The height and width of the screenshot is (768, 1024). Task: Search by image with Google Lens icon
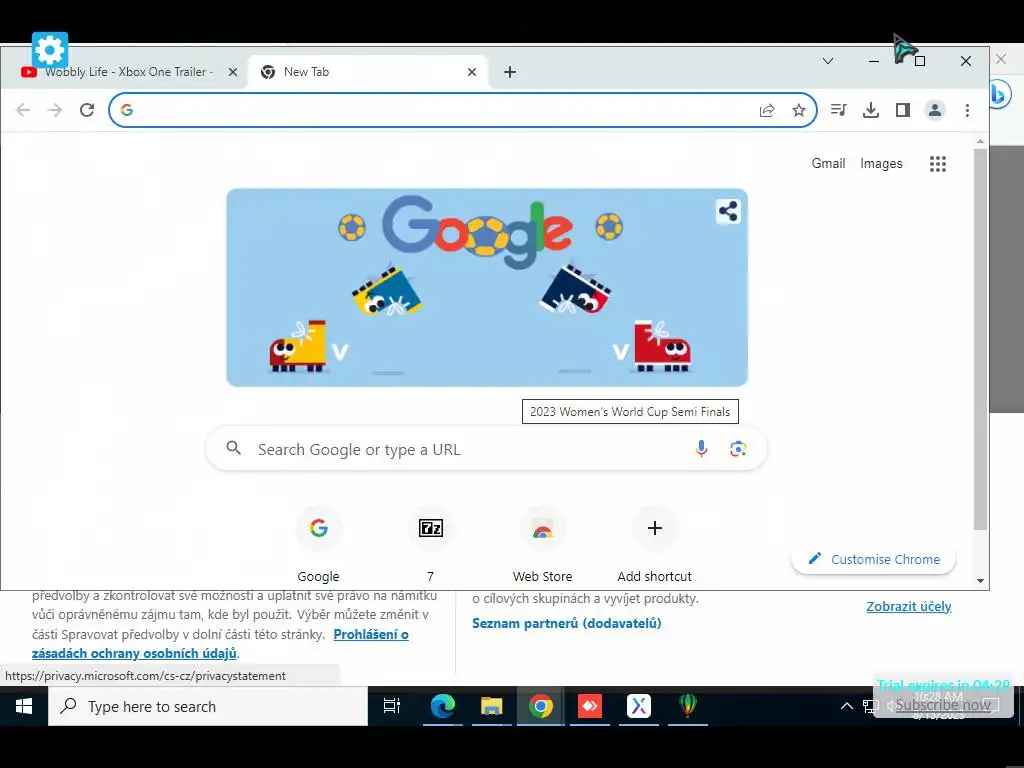[x=738, y=449]
